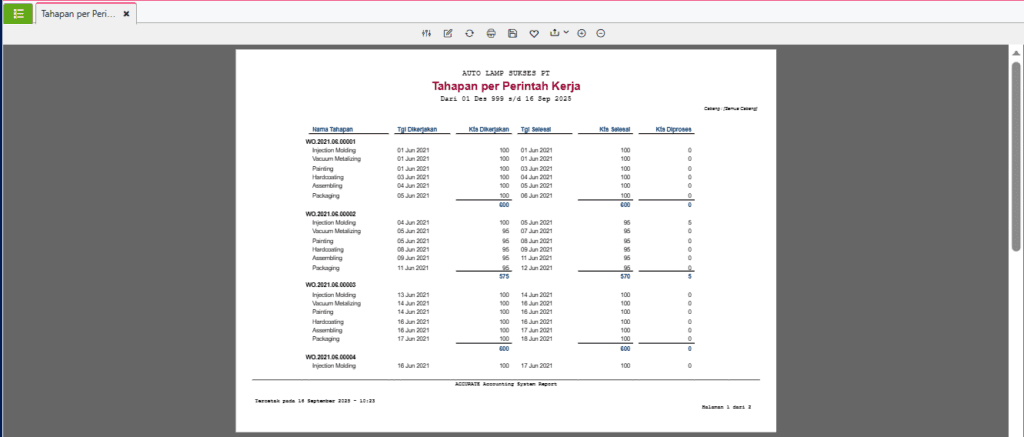Open the green main menu list button
The image size is (1024, 437).
pyautogui.click(x=18, y=13)
